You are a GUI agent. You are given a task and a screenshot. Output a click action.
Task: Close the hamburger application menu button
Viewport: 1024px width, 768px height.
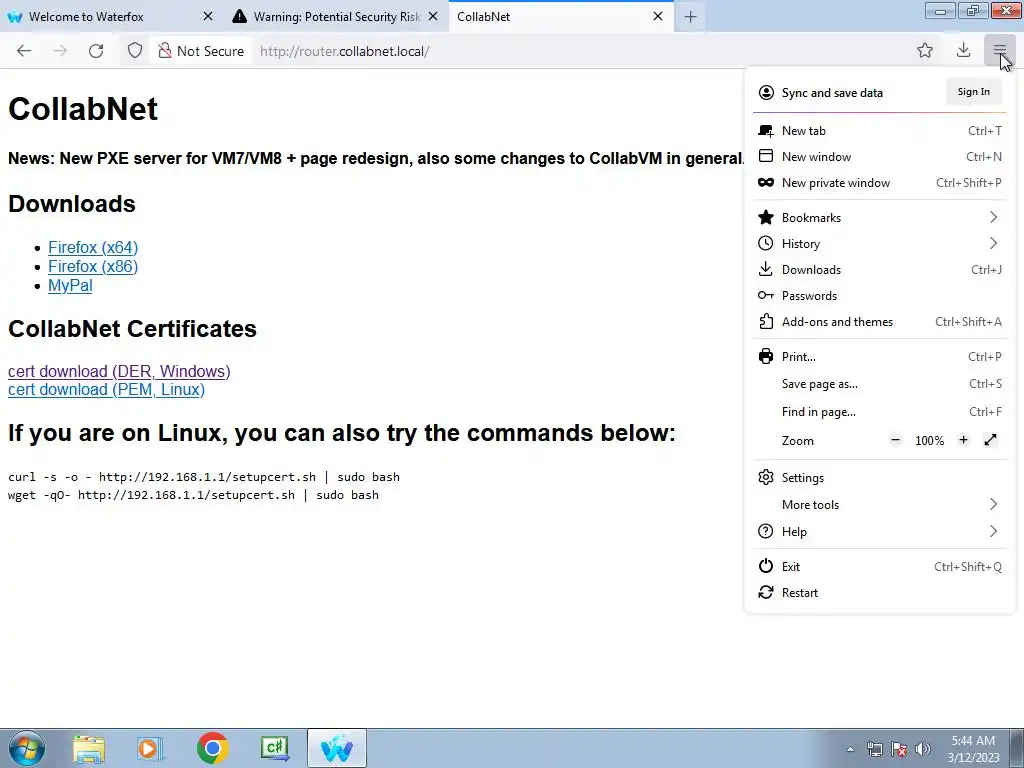tap(999, 50)
